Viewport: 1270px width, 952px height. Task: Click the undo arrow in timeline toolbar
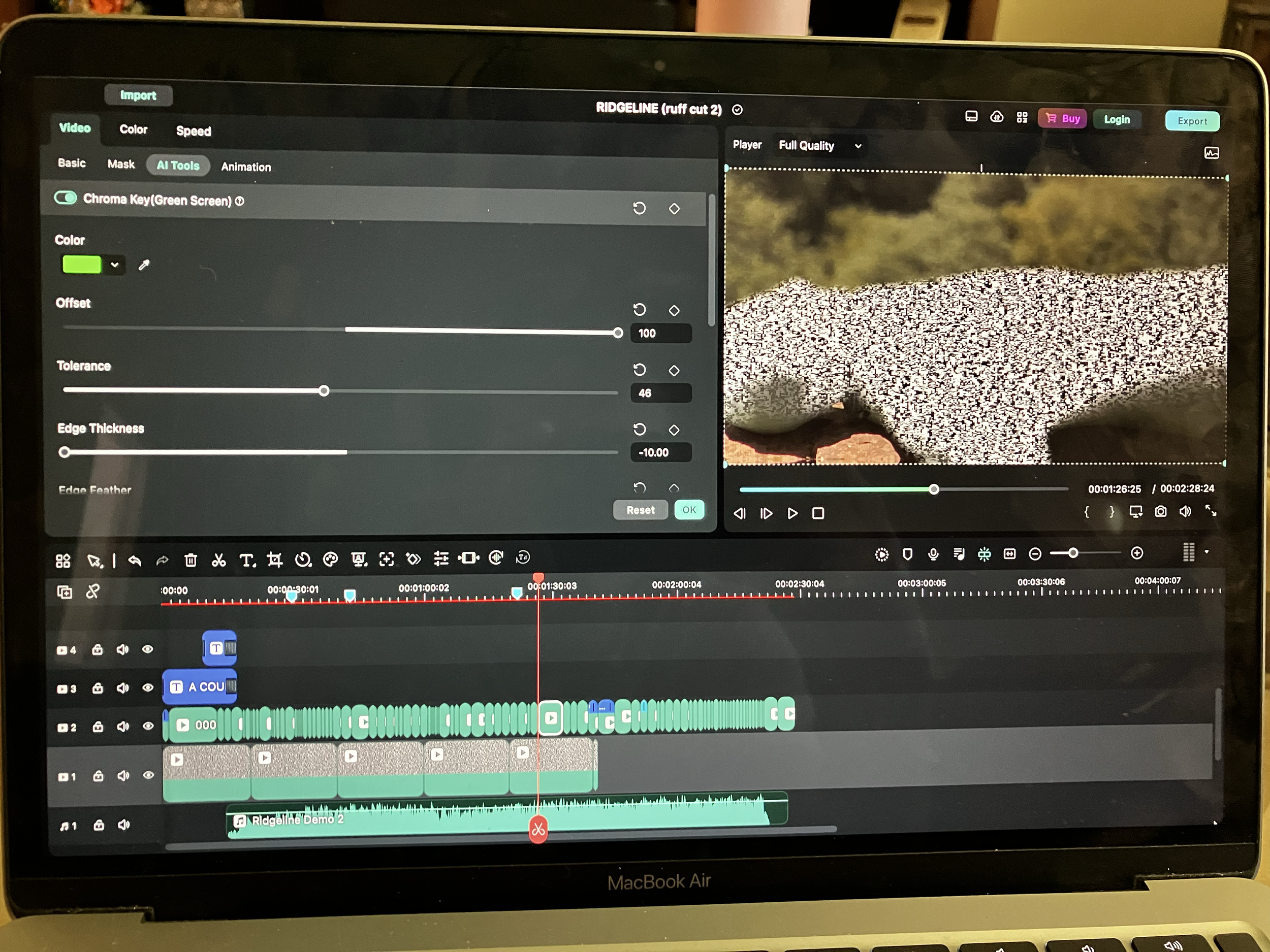(135, 560)
